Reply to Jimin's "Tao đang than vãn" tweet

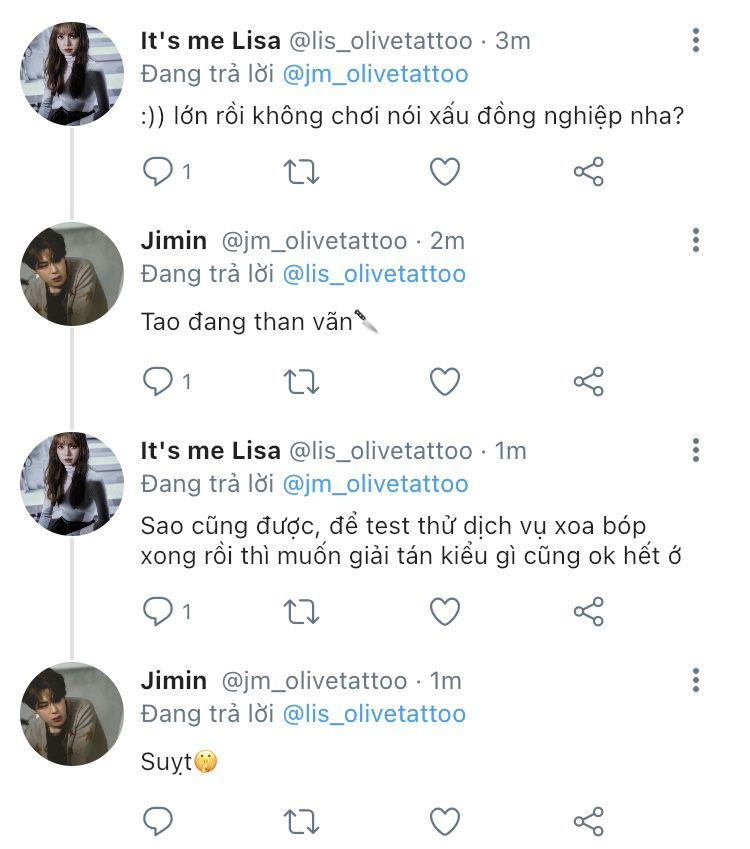(x=158, y=381)
